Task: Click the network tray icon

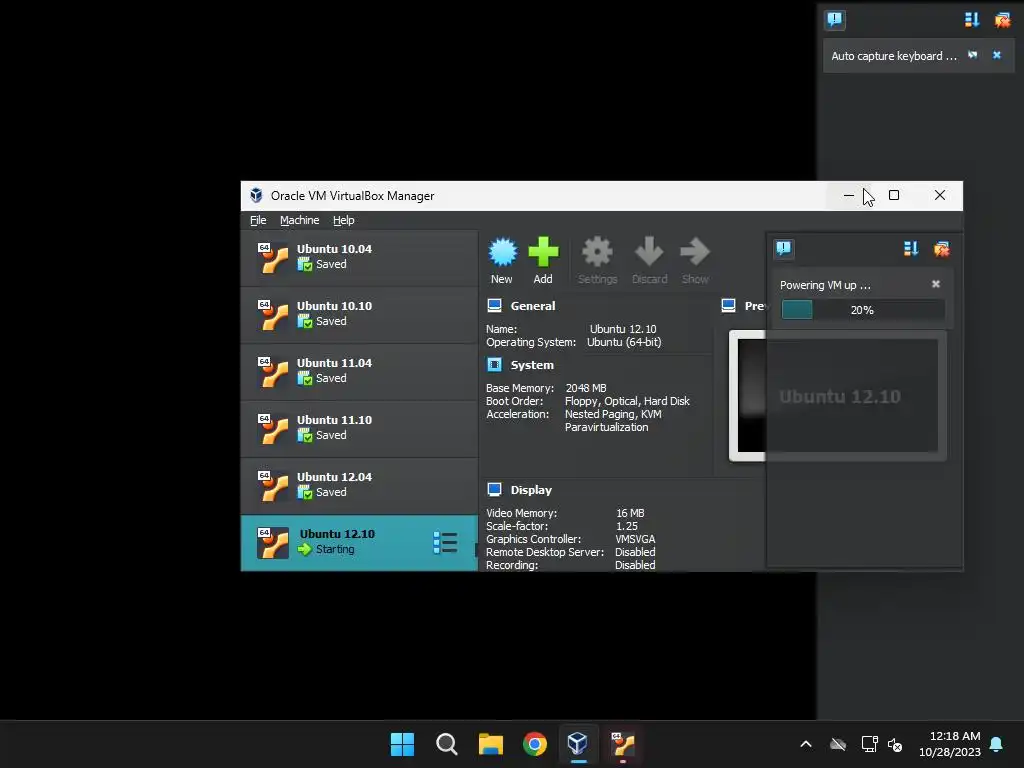Action: point(869,744)
